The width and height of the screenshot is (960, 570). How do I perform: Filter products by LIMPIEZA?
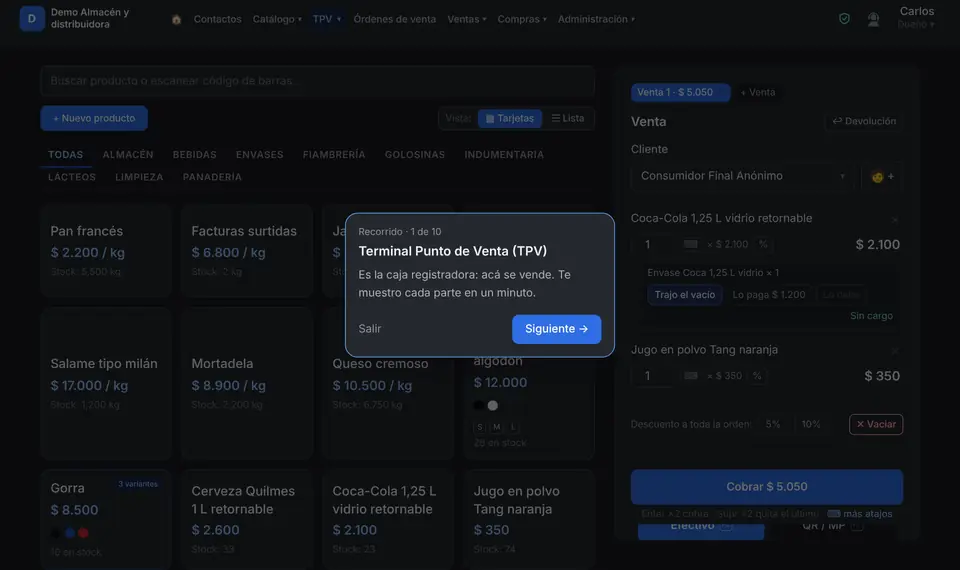[139, 177]
